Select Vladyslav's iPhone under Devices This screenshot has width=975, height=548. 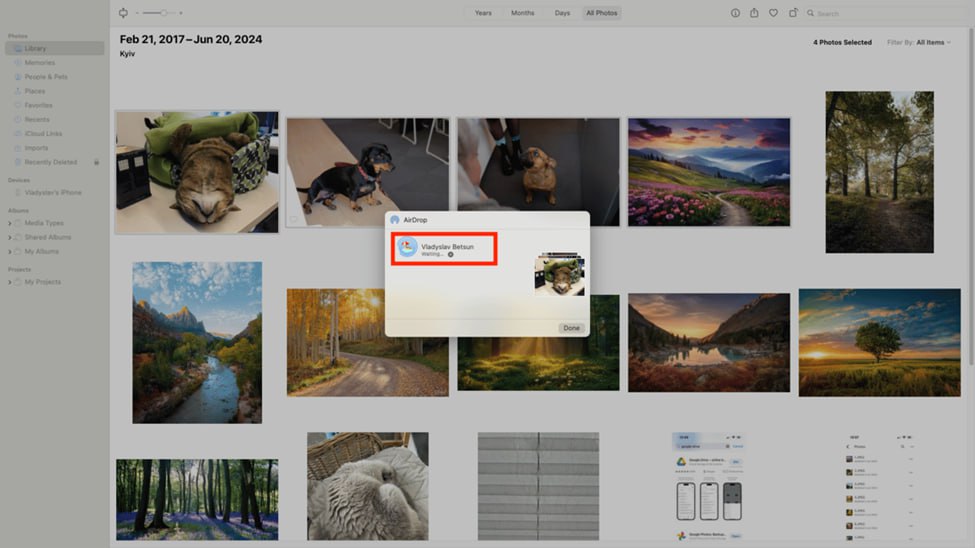(x=52, y=193)
